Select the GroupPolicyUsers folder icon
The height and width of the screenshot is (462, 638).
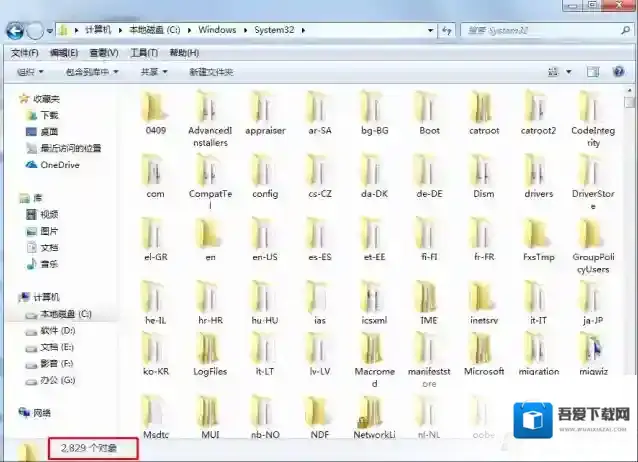(592, 233)
